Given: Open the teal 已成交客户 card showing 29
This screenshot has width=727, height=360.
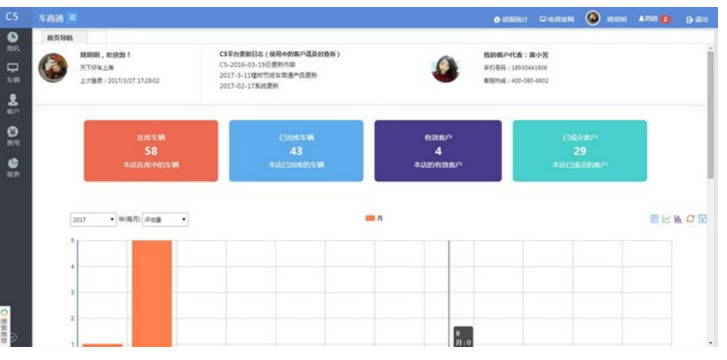Looking at the screenshot, I should point(580,151).
